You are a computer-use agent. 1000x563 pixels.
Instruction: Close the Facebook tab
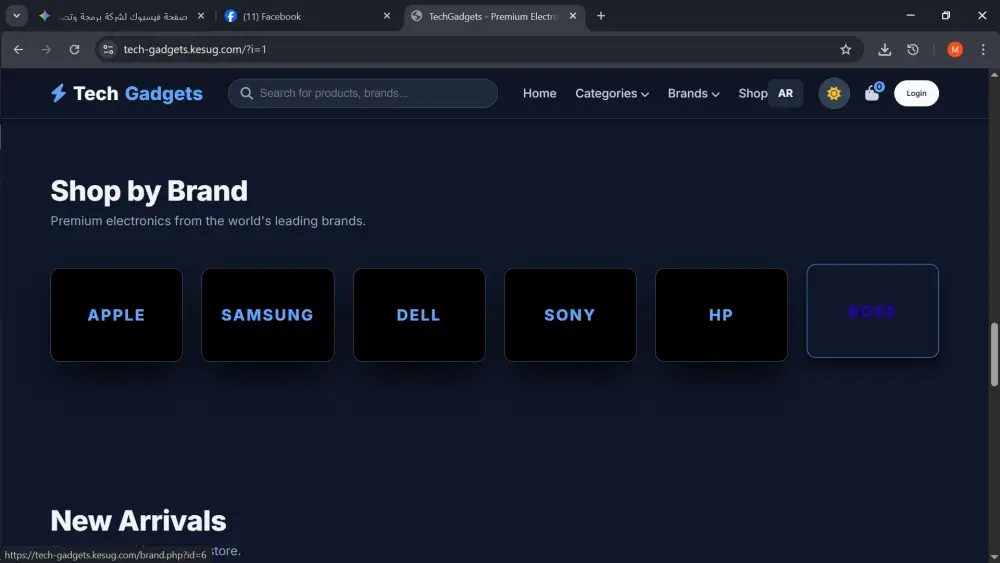[x=386, y=16]
